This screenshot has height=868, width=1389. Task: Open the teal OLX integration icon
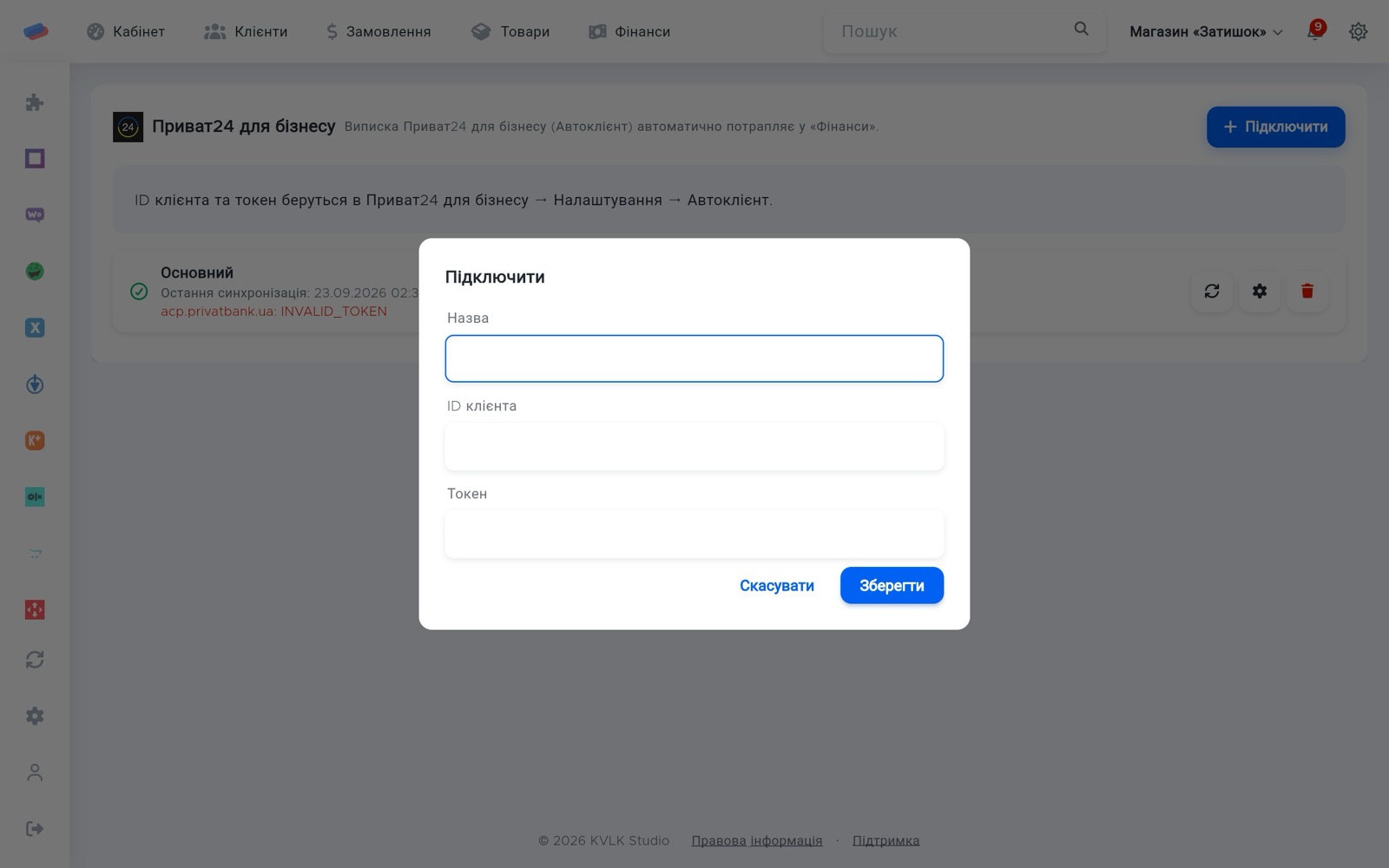tap(35, 497)
